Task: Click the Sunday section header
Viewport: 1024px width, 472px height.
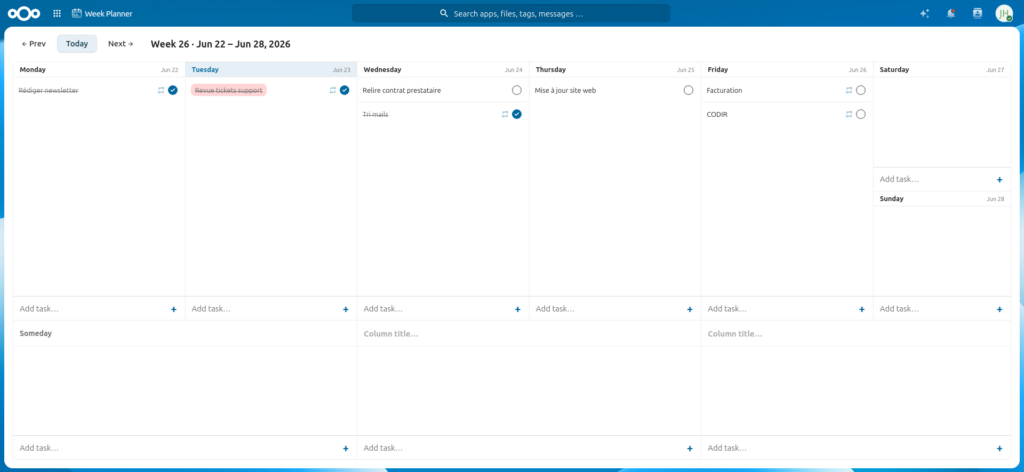Action: tap(942, 198)
